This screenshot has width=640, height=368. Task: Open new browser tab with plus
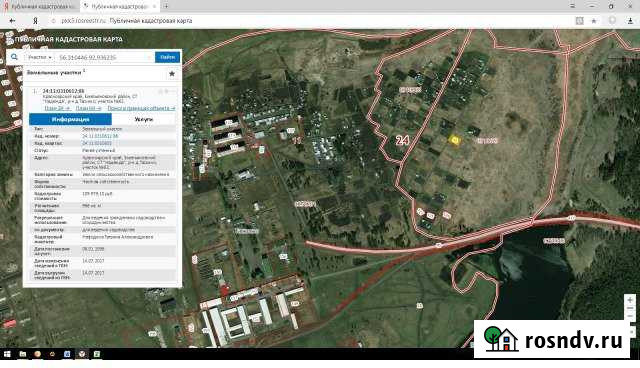[166, 6]
